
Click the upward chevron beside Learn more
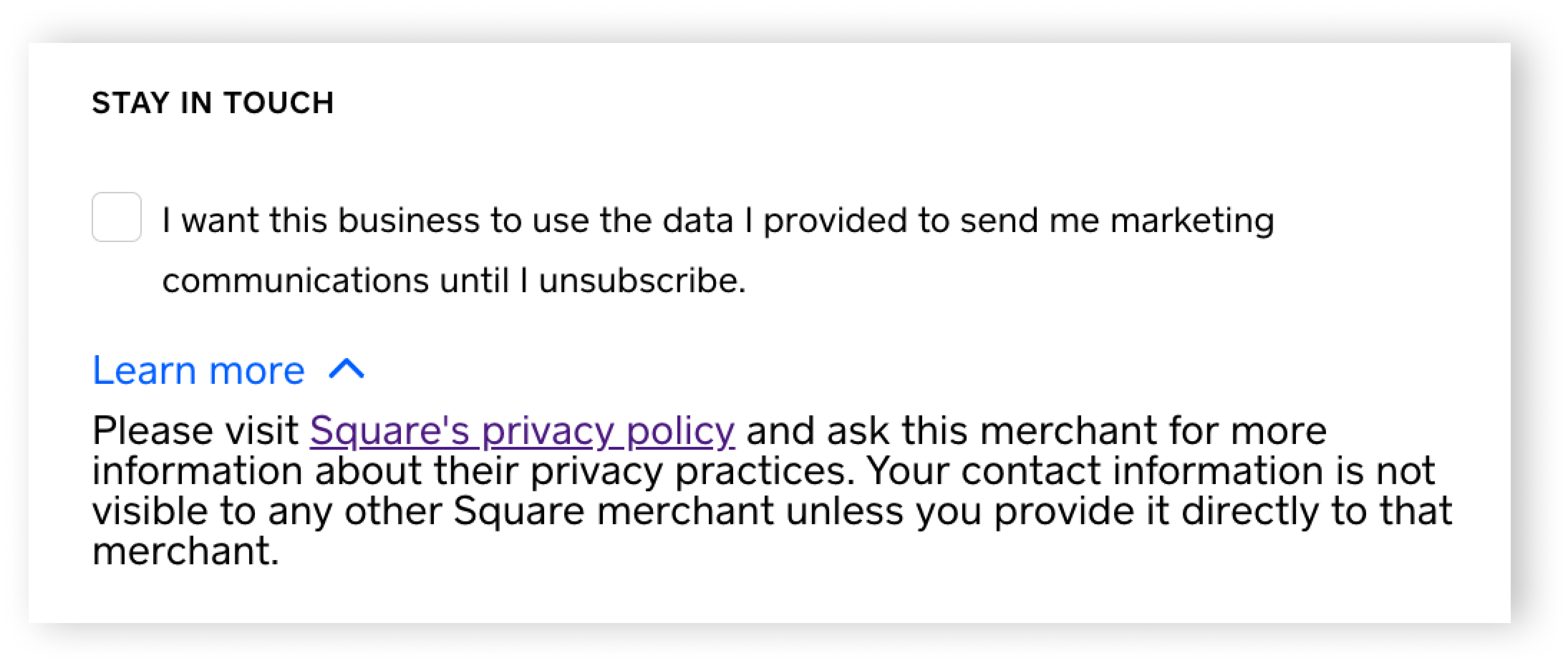click(x=346, y=369)
